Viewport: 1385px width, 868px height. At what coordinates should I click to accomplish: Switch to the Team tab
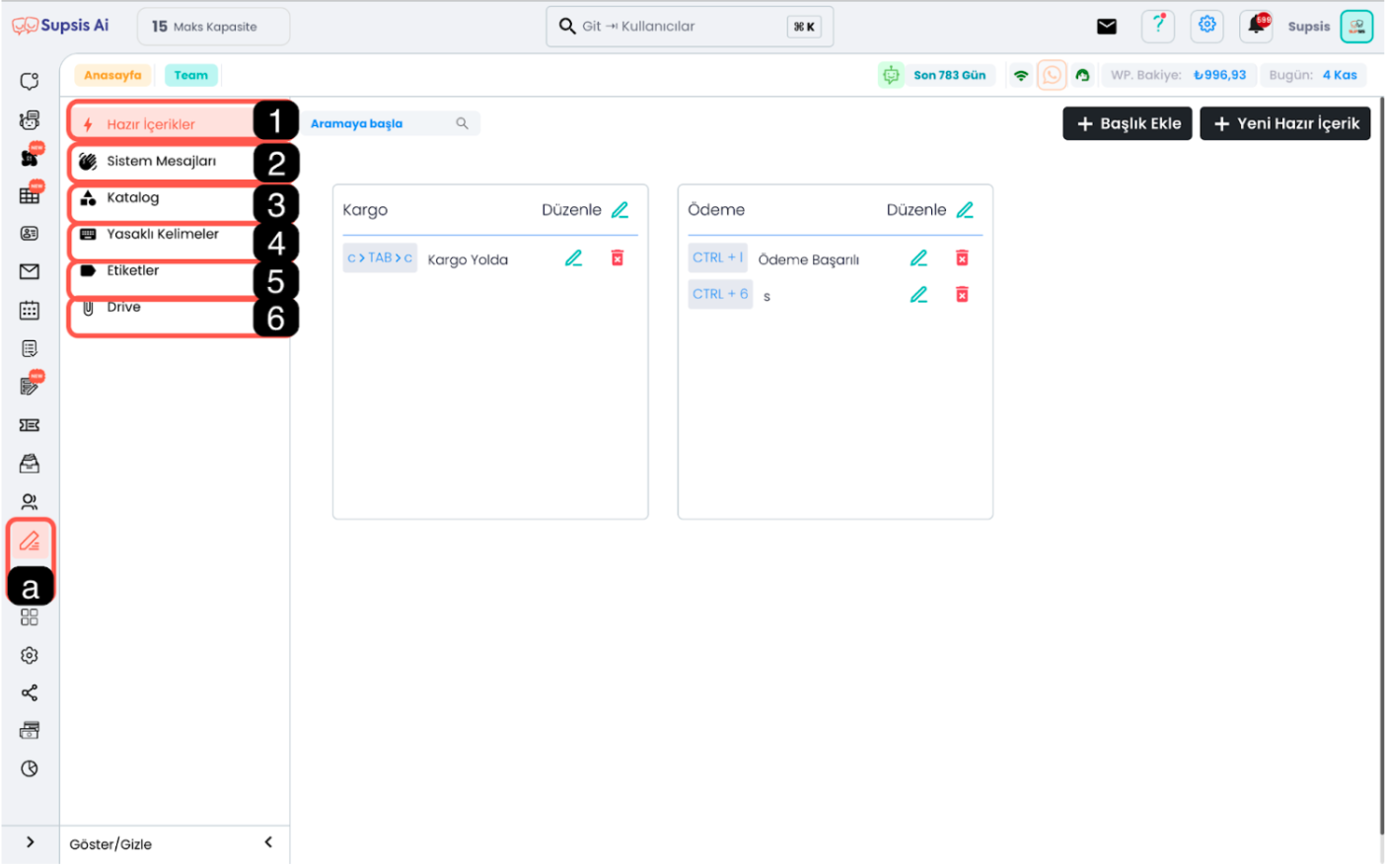tap(191, 75)
